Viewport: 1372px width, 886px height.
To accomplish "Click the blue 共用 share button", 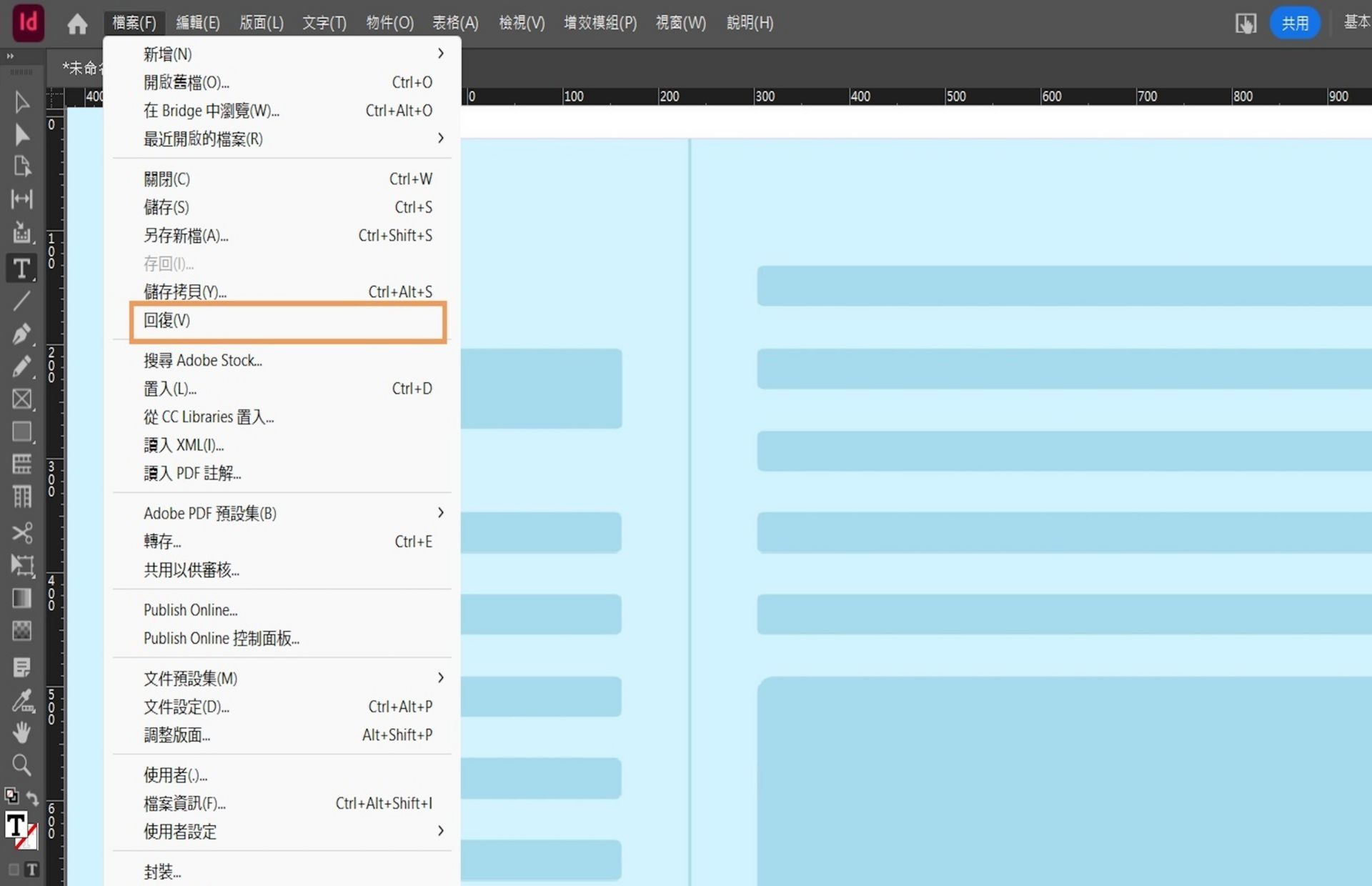I will [1294, 24].
